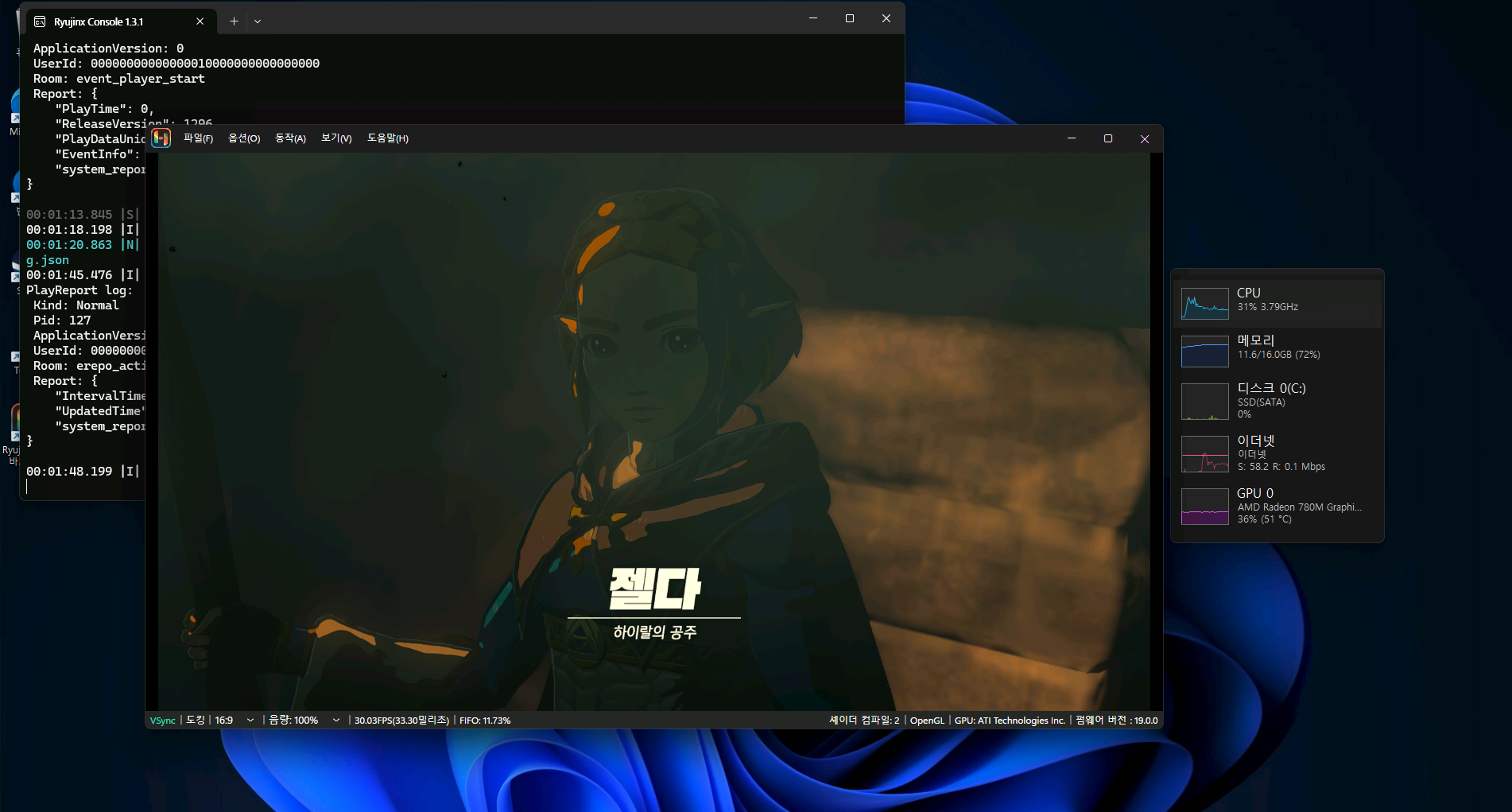This screenshot has width=1512, height=812.
Task: Close the Ryujinx Console 1.3.1 tab
Action: [200, 21]
